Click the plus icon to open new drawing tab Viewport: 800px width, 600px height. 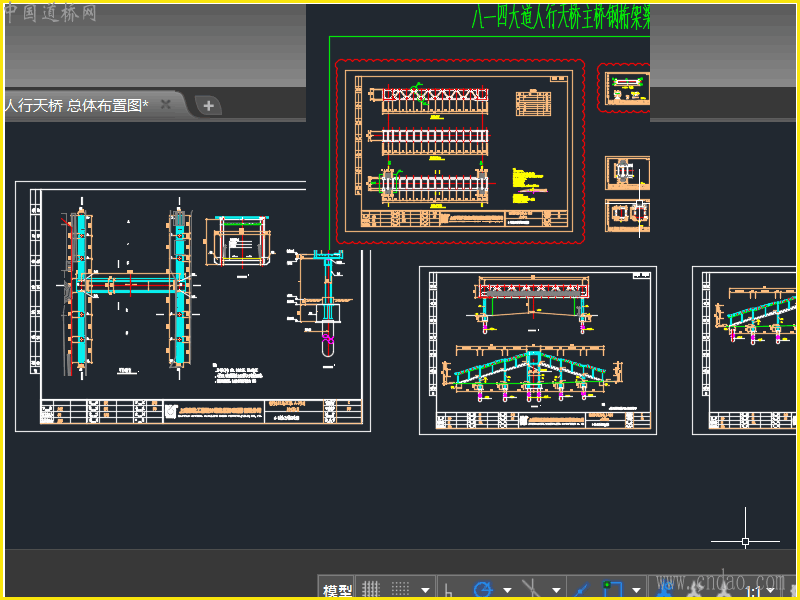(207, 105)
